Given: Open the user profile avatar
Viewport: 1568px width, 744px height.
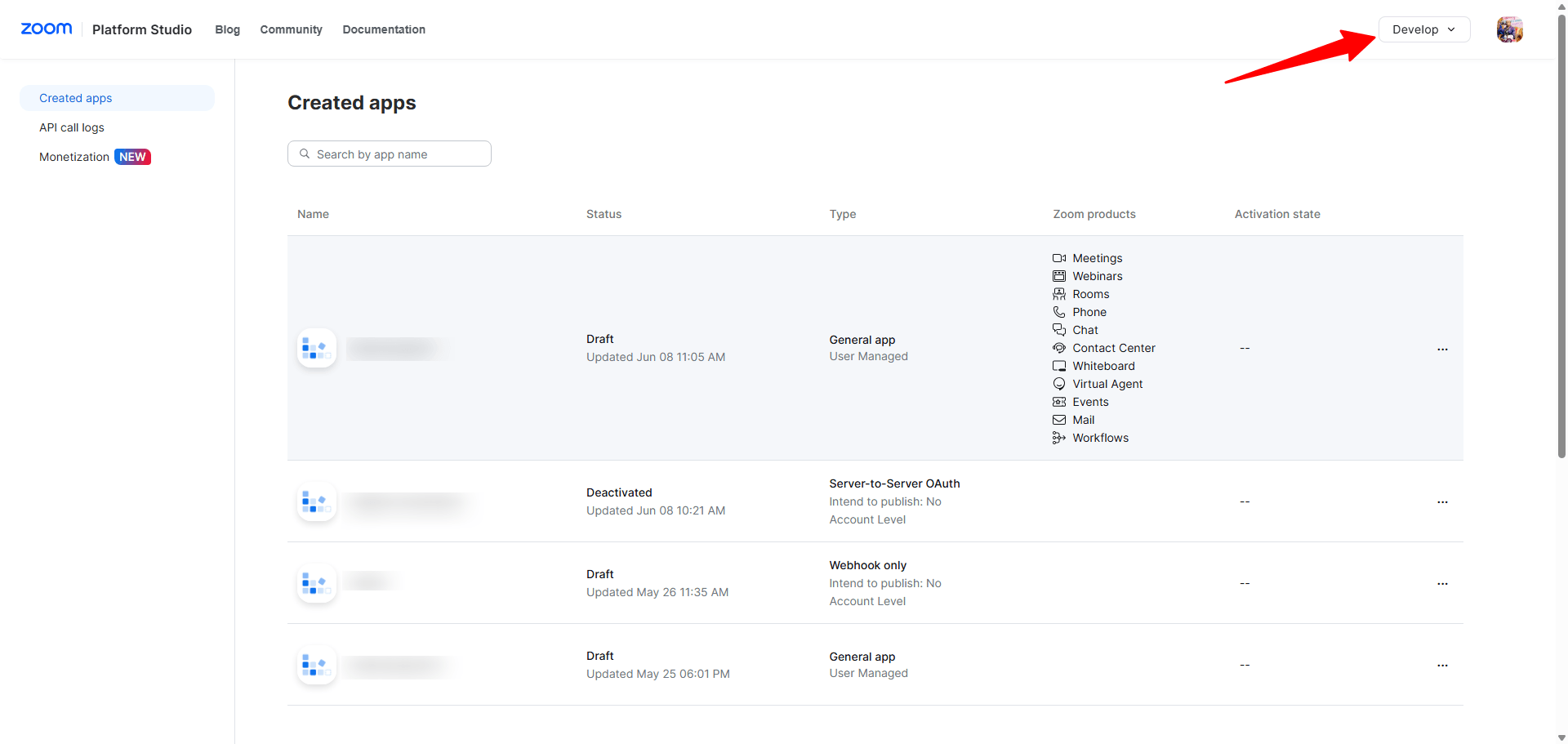Looking at the screenshot, I should pos(1509,29).
